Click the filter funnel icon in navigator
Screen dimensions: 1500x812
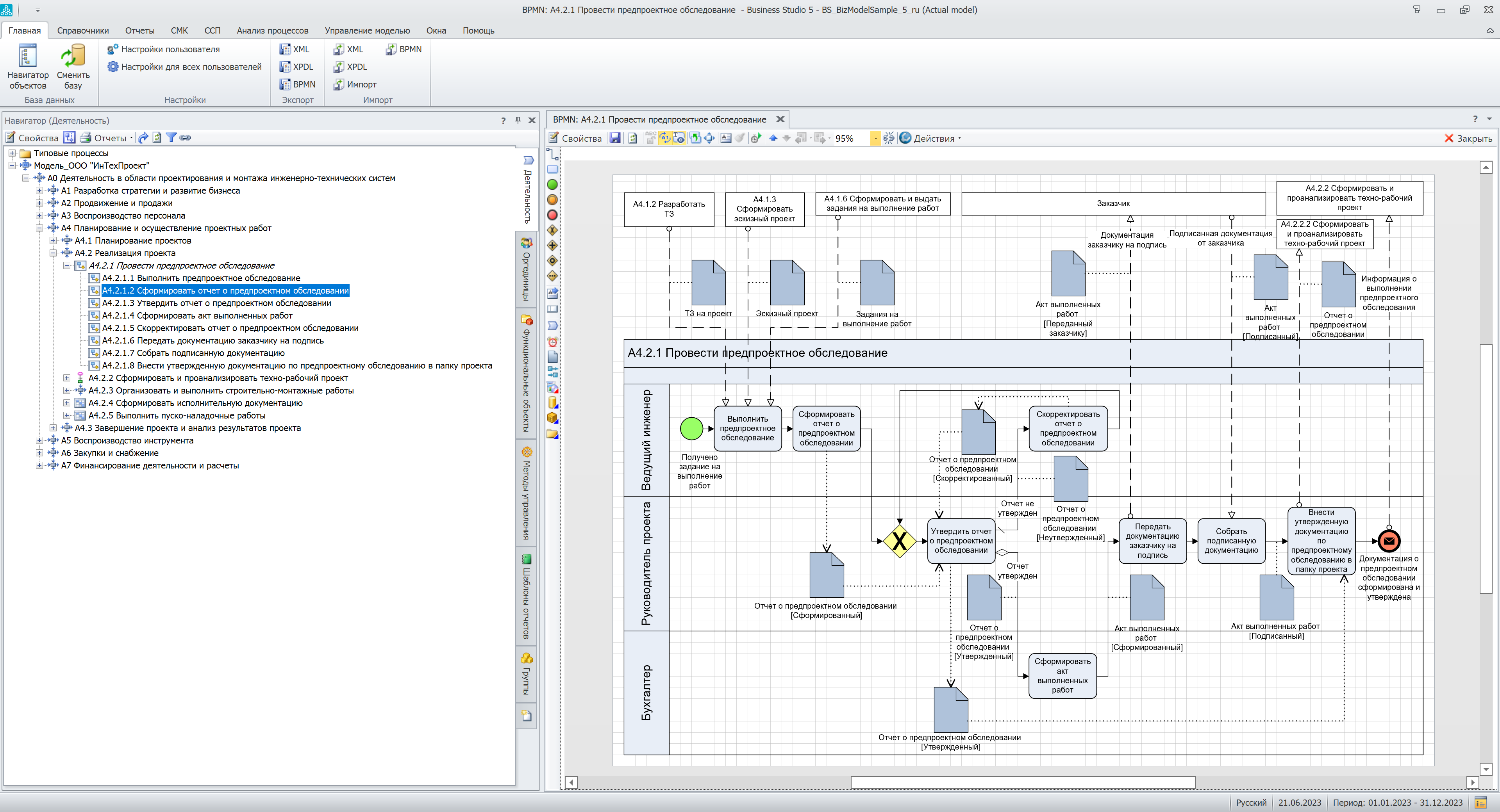coord(171,137)
